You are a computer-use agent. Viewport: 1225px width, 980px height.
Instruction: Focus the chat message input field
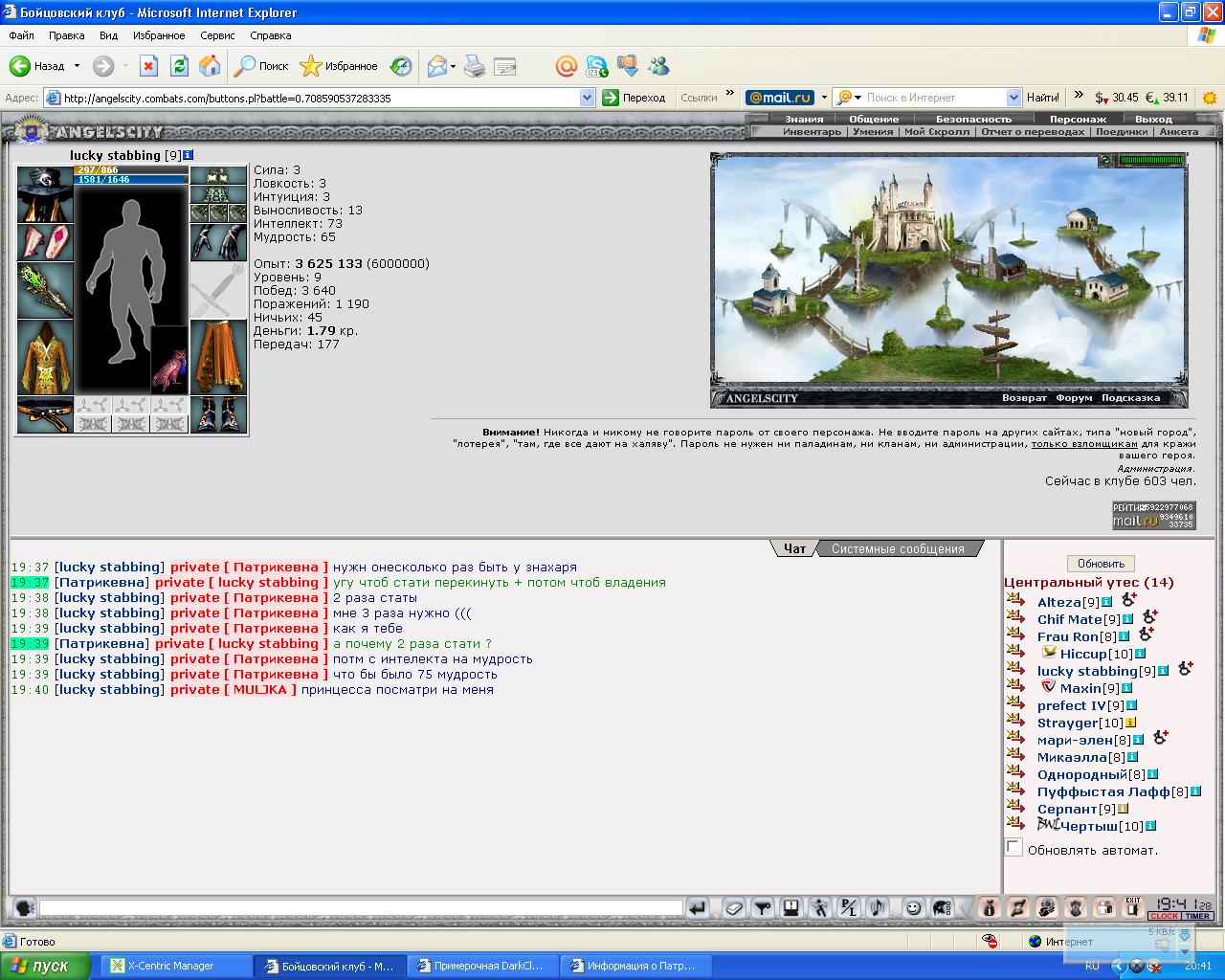(x=361, y=908)
